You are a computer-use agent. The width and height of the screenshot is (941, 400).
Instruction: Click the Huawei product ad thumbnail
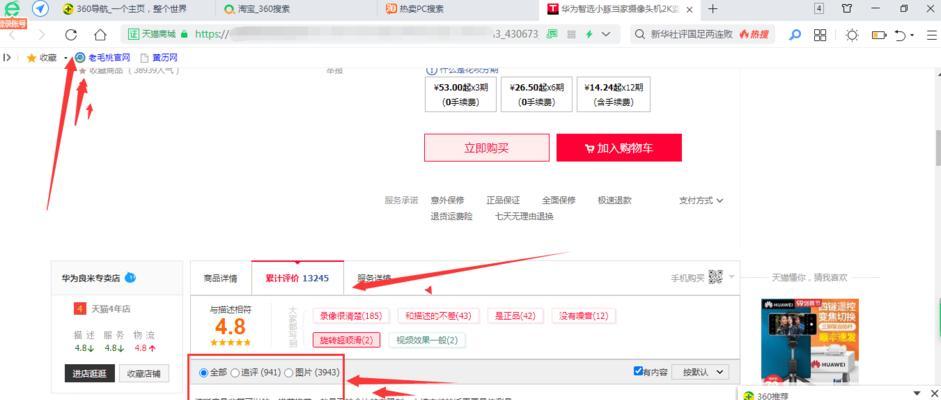point(810,341)
